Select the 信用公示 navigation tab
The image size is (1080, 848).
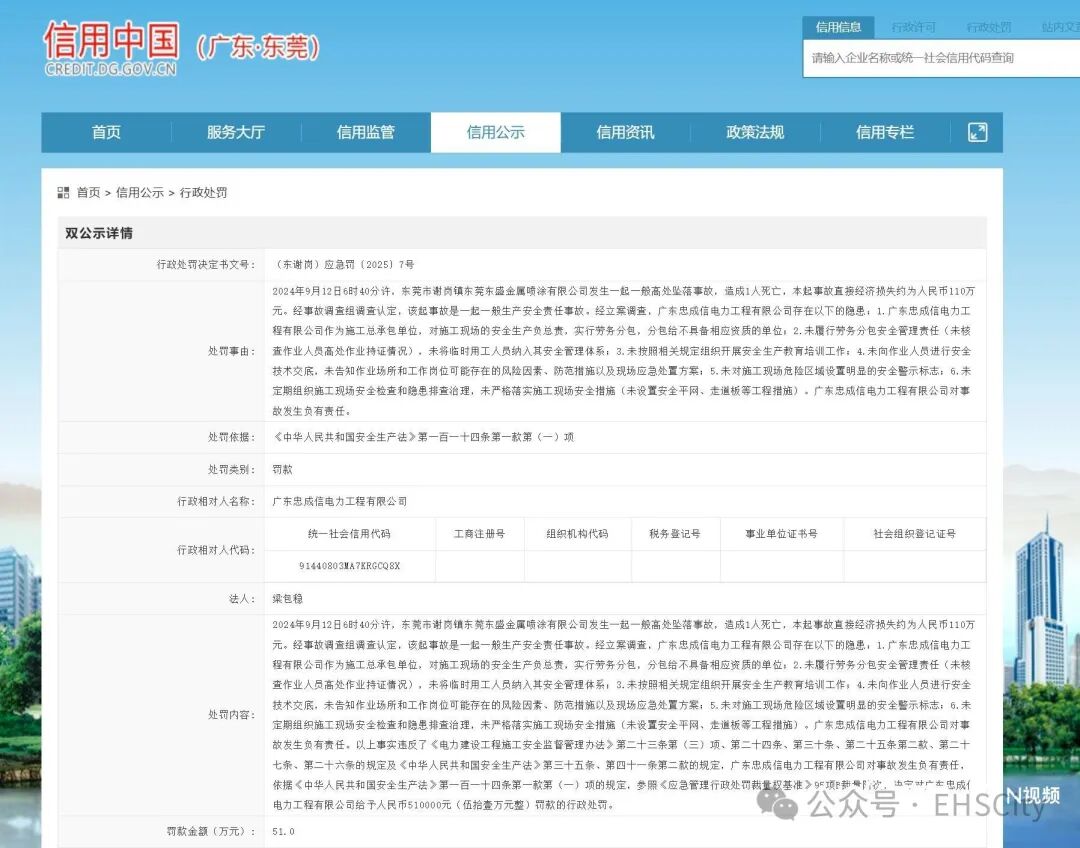click(x=496, y=132)
